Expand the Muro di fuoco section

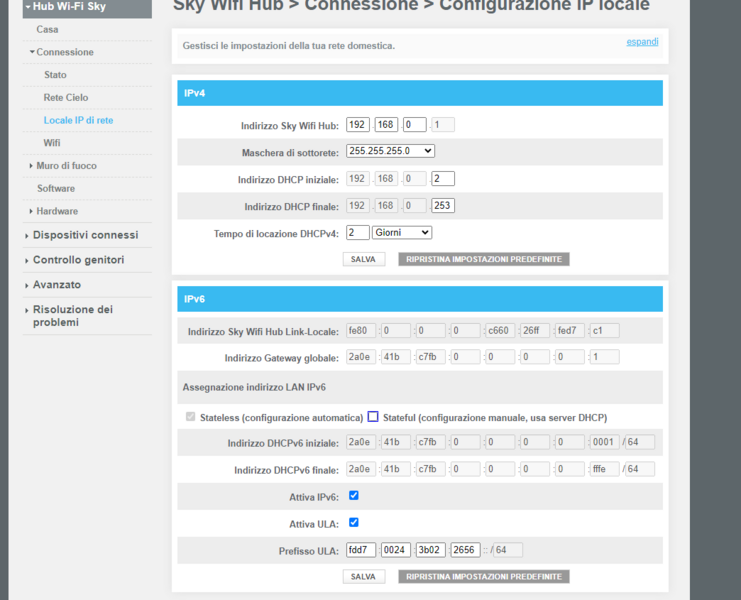coord(66,166)
